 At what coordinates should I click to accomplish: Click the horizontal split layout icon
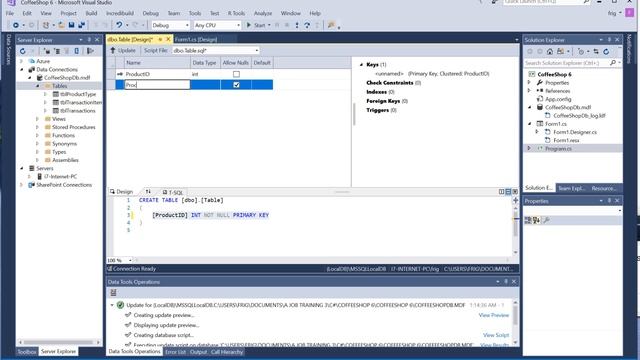point(508,191)
